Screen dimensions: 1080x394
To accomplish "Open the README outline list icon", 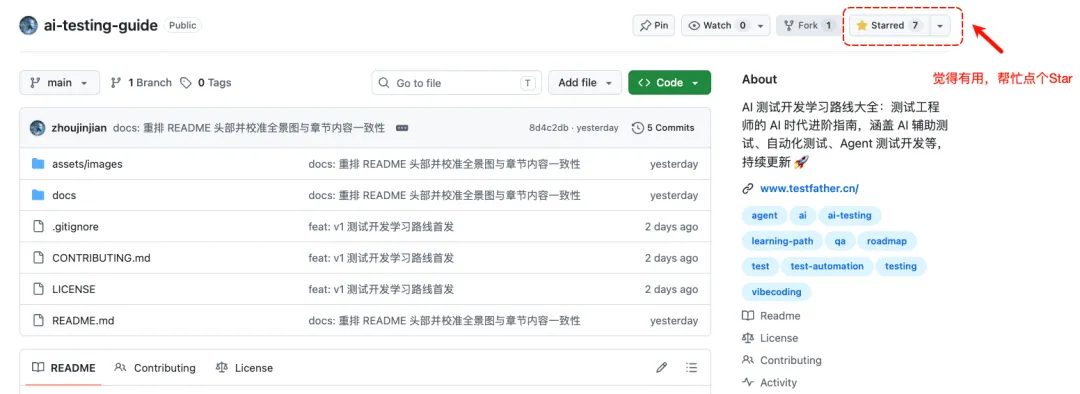I will coord(692,368).
